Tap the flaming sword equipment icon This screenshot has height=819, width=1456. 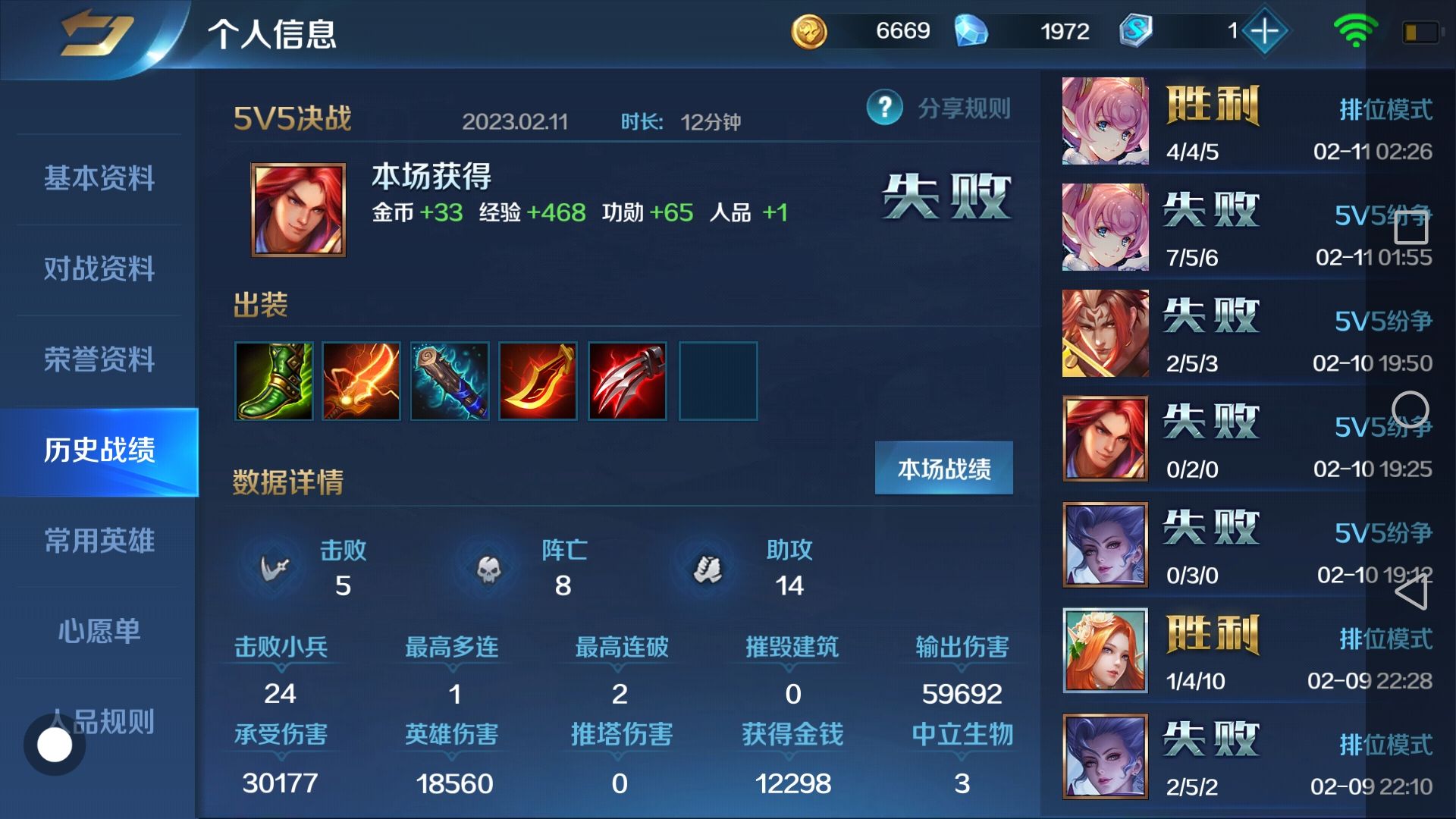(x=361, y=381)
